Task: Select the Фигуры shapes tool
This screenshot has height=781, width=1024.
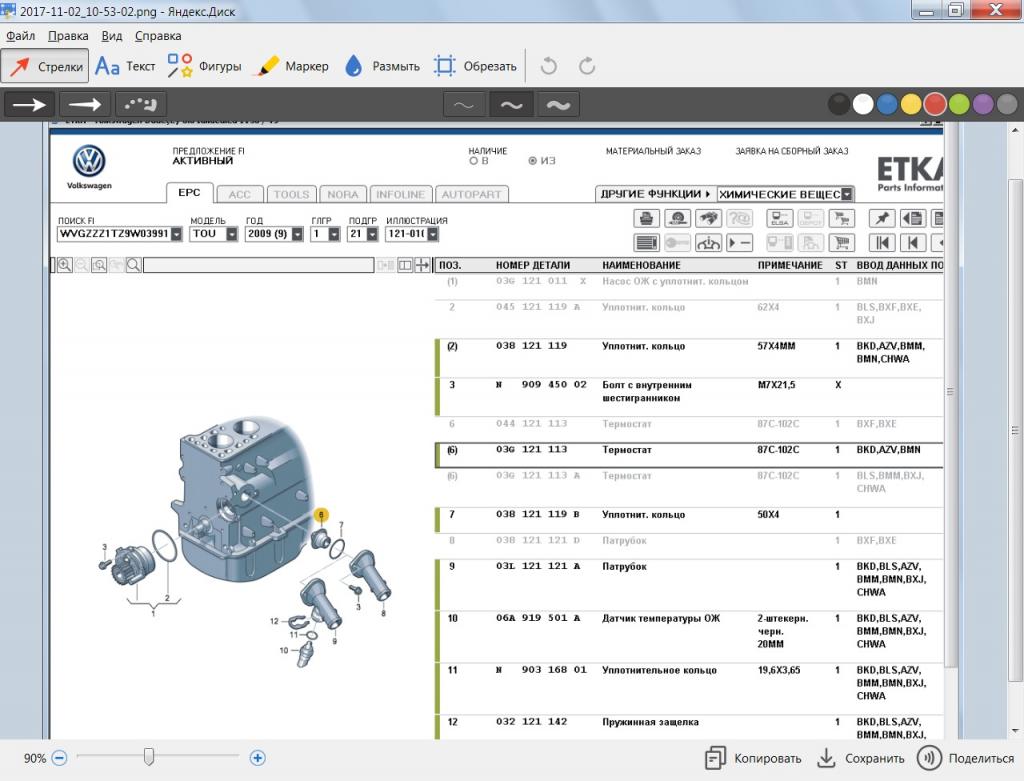Action: pos(204,66)
